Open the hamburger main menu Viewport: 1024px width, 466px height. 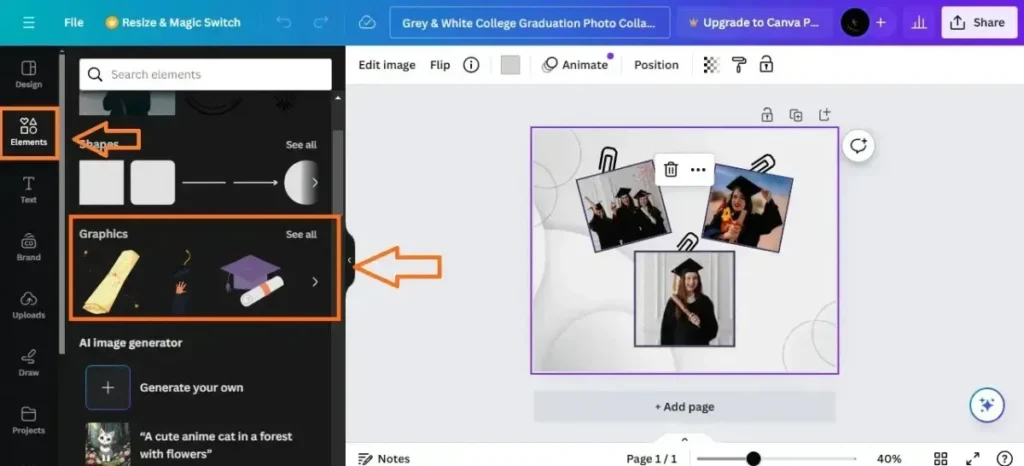pyautogui.click(x=29, y=23)
